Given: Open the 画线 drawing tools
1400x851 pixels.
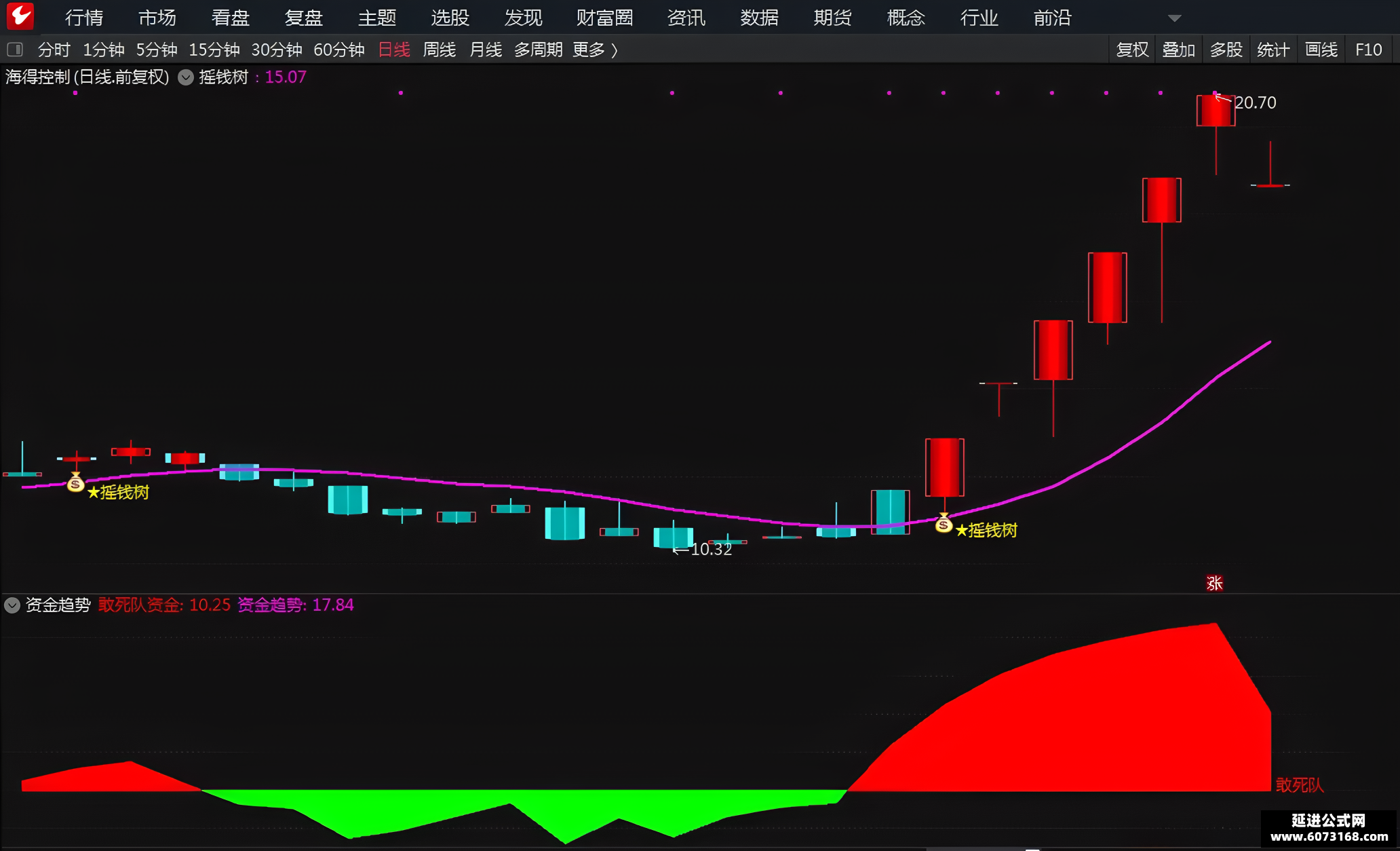Looking at the screenshot, I should click(1321, 50).
